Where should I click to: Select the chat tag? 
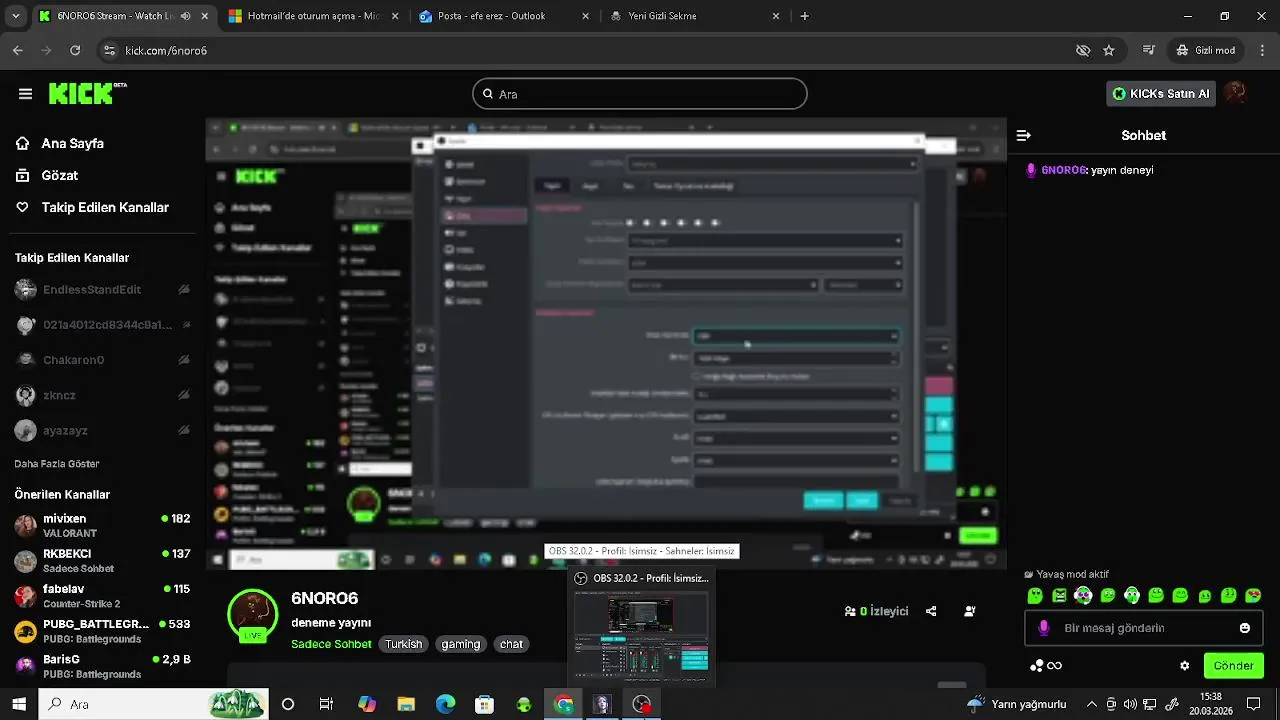click(x=511, y=644)
